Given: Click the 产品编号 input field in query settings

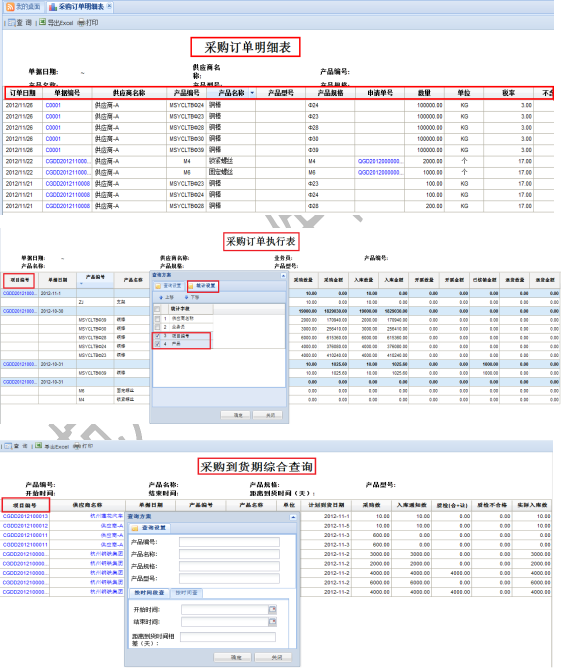Looking at the screenshot, I should (x=230, y=542).
